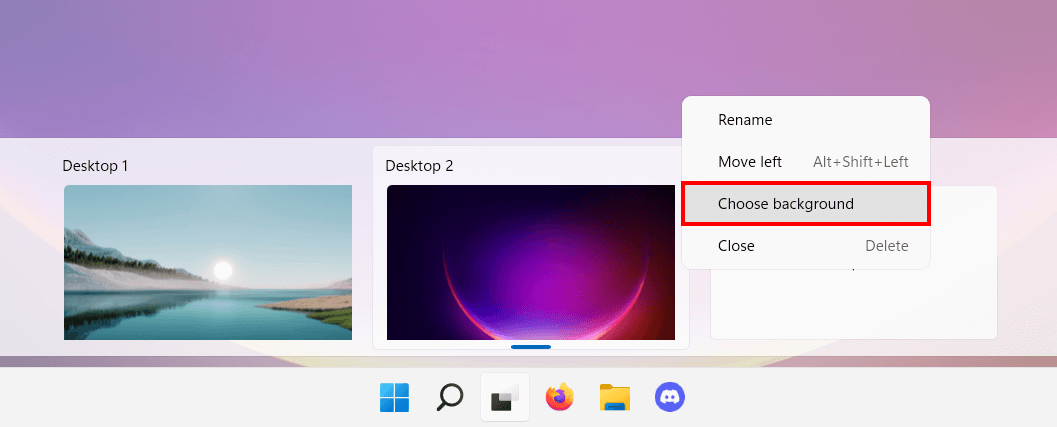Switch to the Desktop 1 lake thumbnail
The height and width of the screenshot is (427, 1057).
pyautogui.click(x=208, y=262)
